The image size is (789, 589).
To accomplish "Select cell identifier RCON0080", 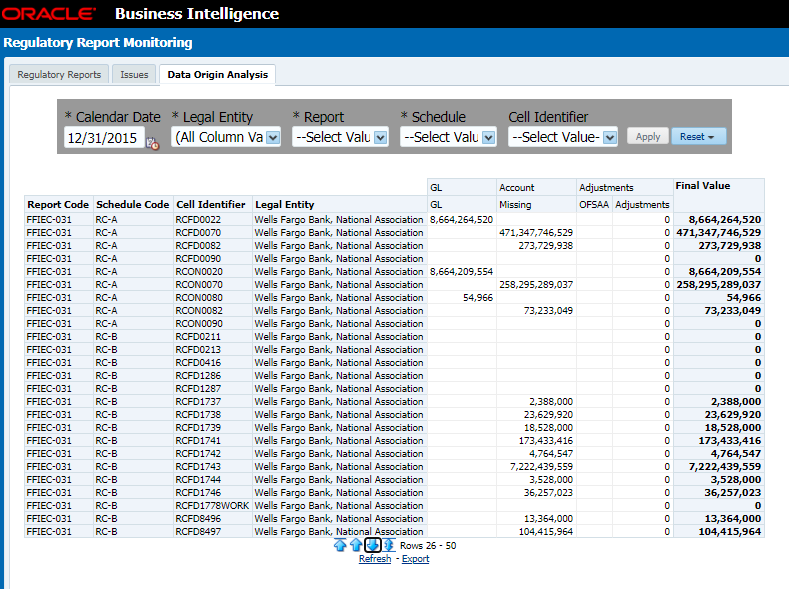I will (x=199, y=298).
